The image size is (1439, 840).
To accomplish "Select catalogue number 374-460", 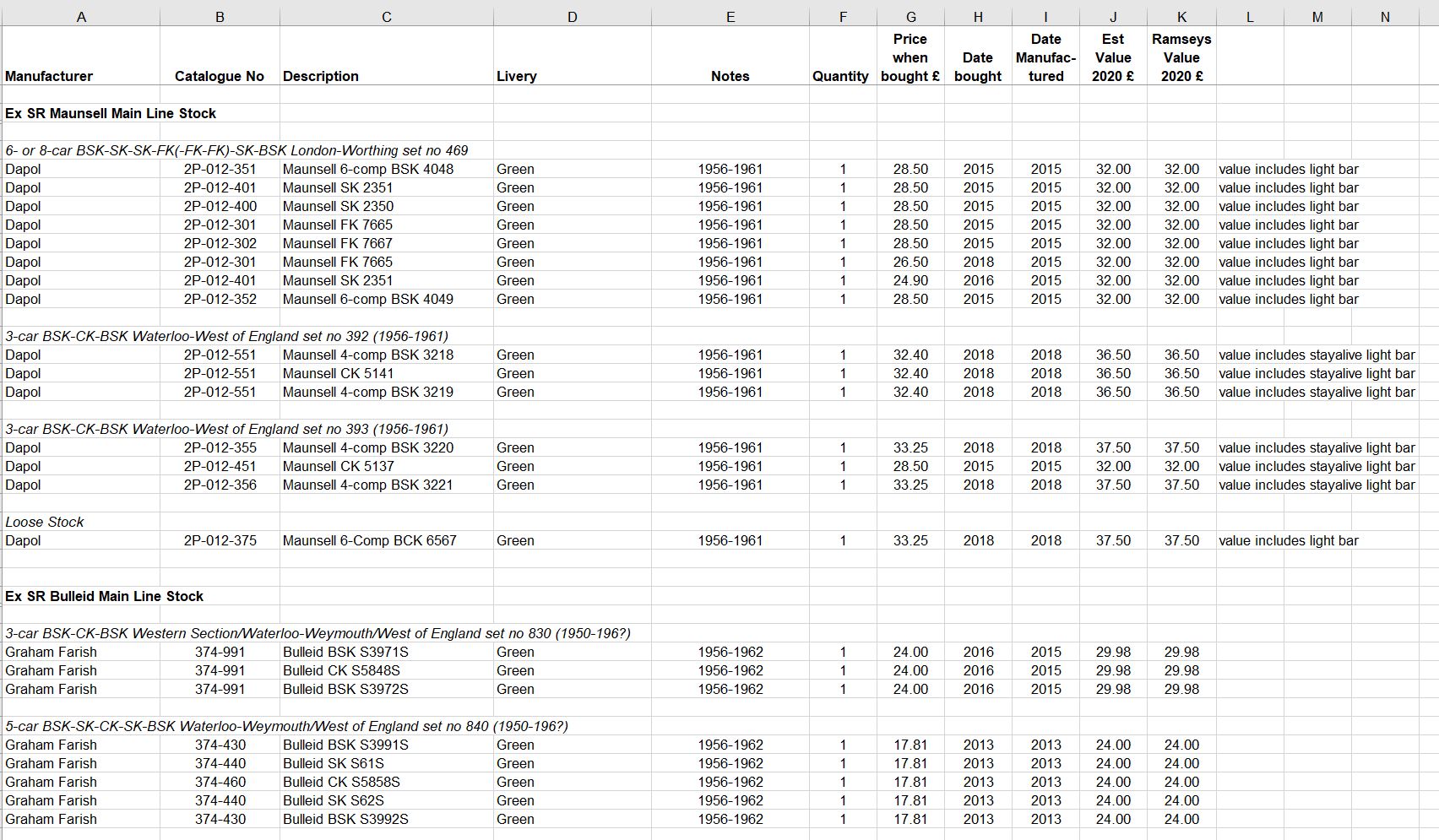I will pos(220,782).
